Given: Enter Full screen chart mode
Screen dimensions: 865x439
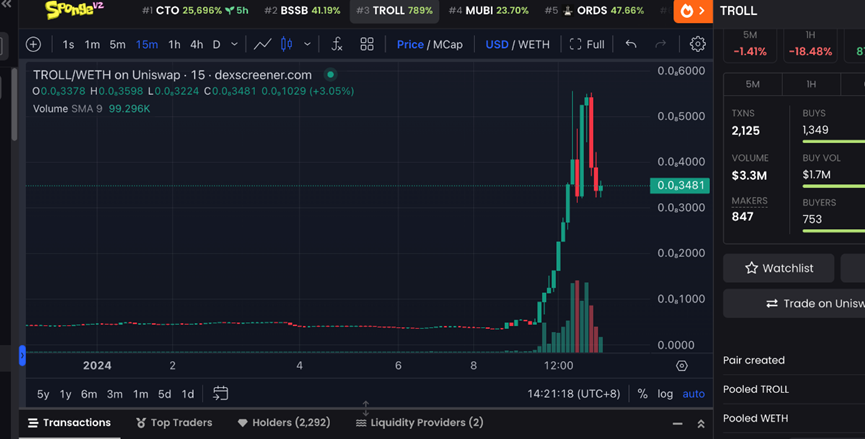Looking at the screenshot, I should [587, 44].
